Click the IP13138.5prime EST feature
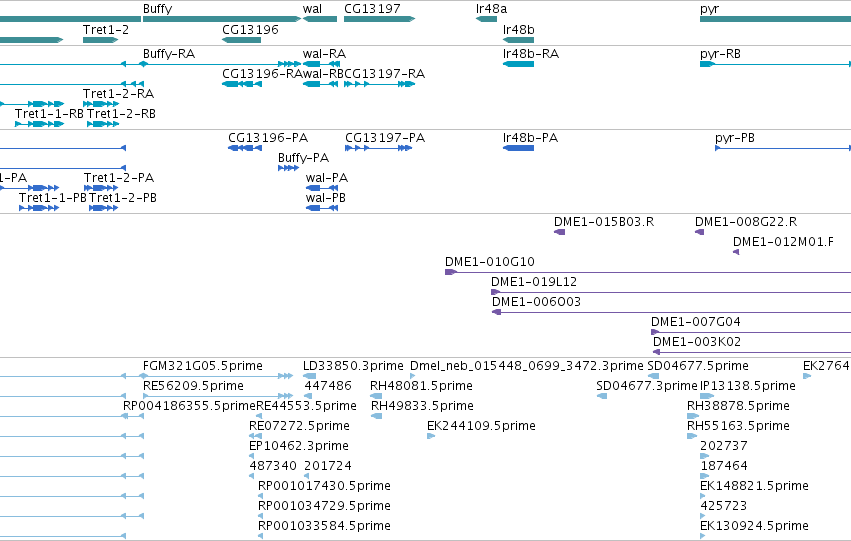The height and width of the screenshot is (541, 851). pos(707,396)
